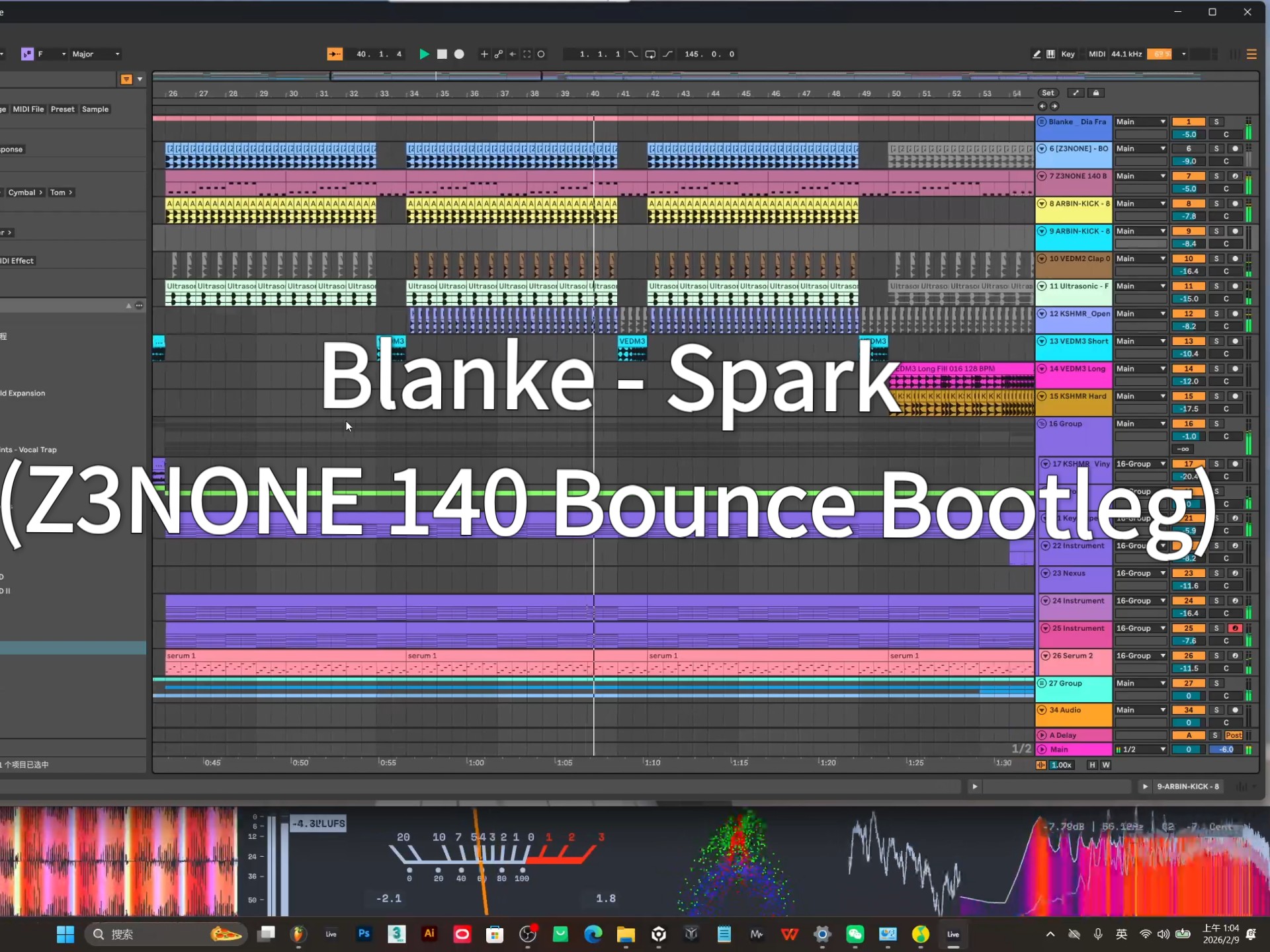1270x952 pixels.
Task: Adjust volume slider of 10 VEDM2 Clap track
Action: 1189,272
